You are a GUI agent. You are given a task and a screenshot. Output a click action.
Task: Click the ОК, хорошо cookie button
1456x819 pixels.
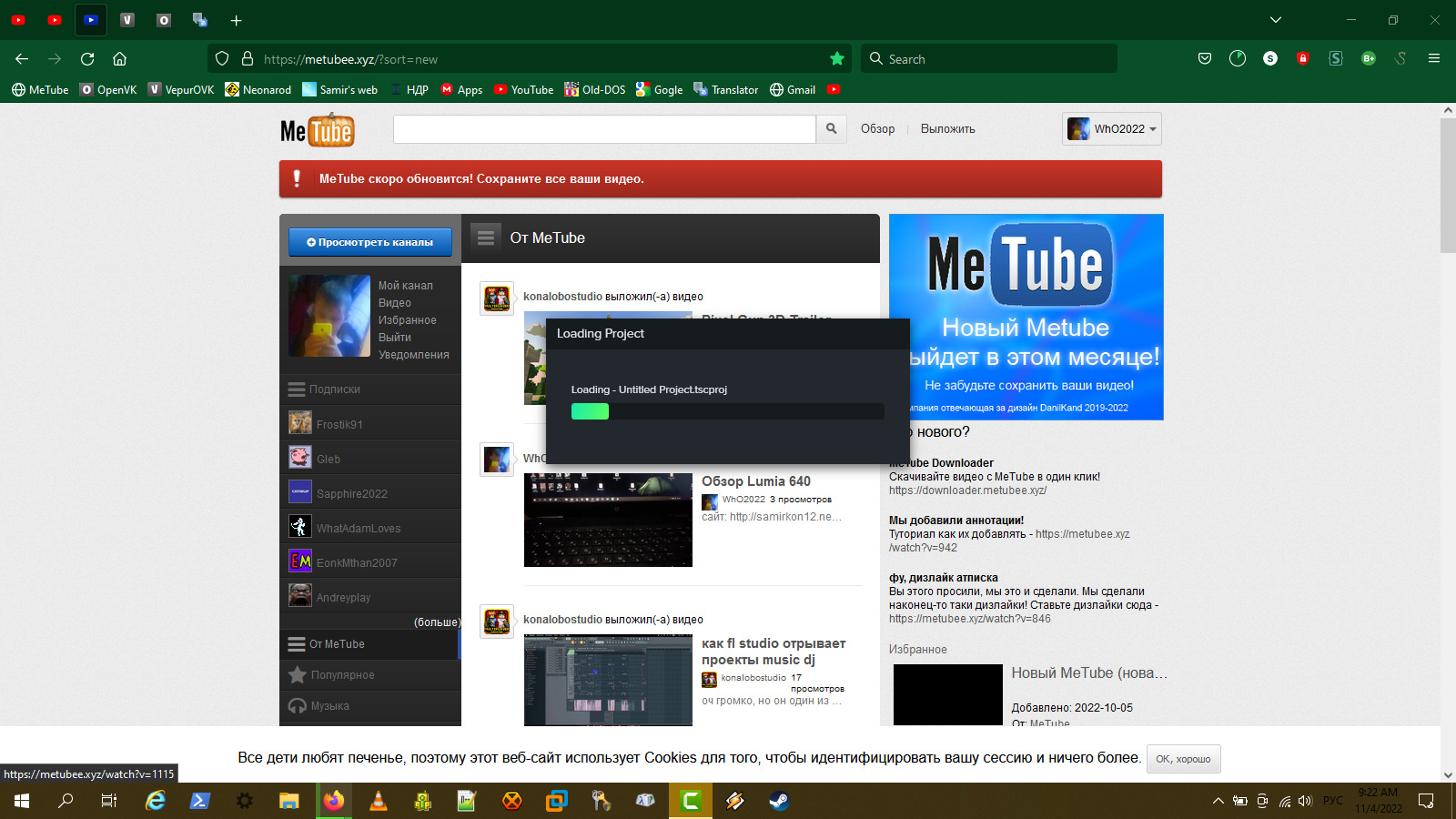(x=1183, y=759)
